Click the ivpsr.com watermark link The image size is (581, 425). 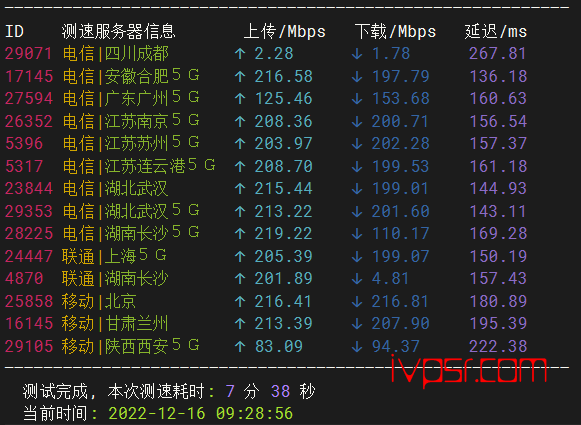469,371
